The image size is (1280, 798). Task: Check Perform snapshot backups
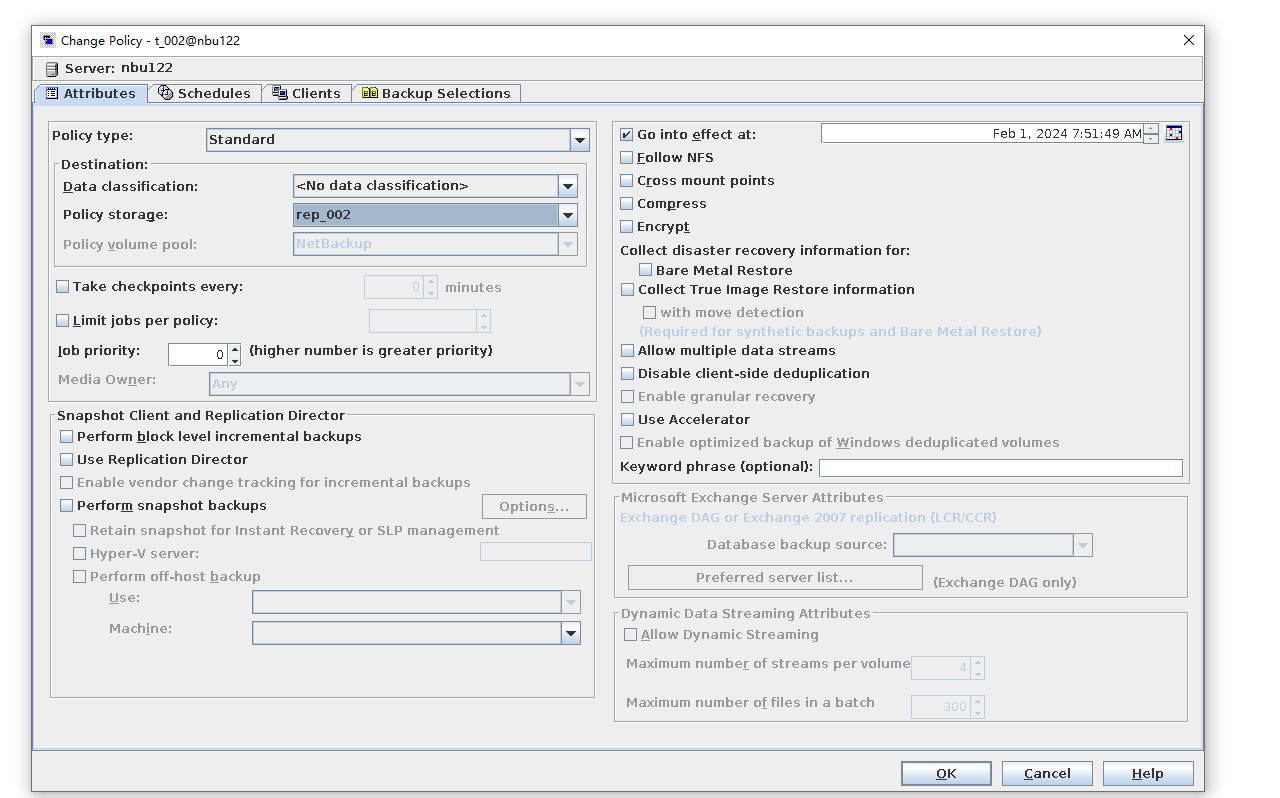click(x=67, y=505)
